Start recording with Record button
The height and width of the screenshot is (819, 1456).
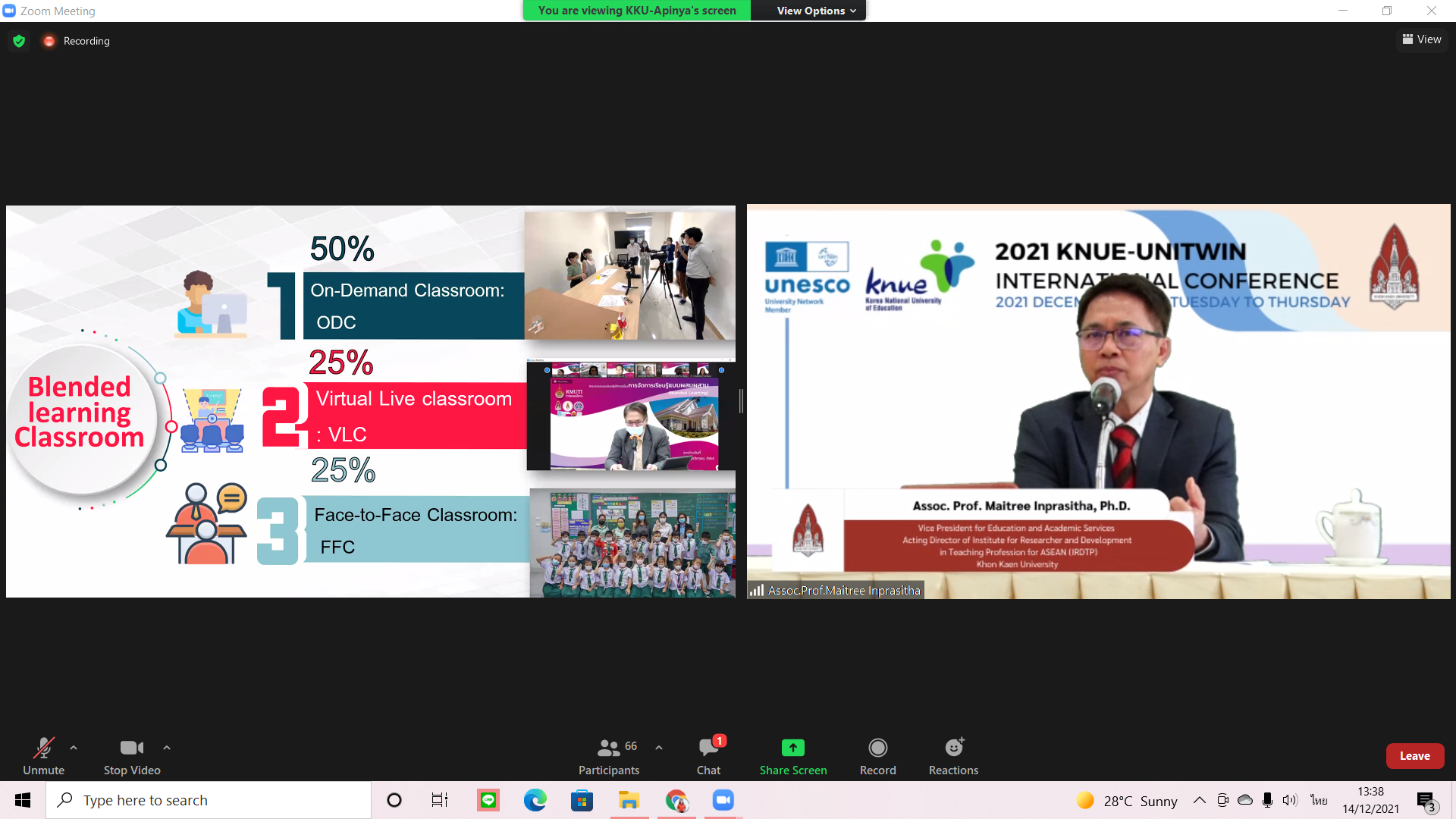pos(878,756)
